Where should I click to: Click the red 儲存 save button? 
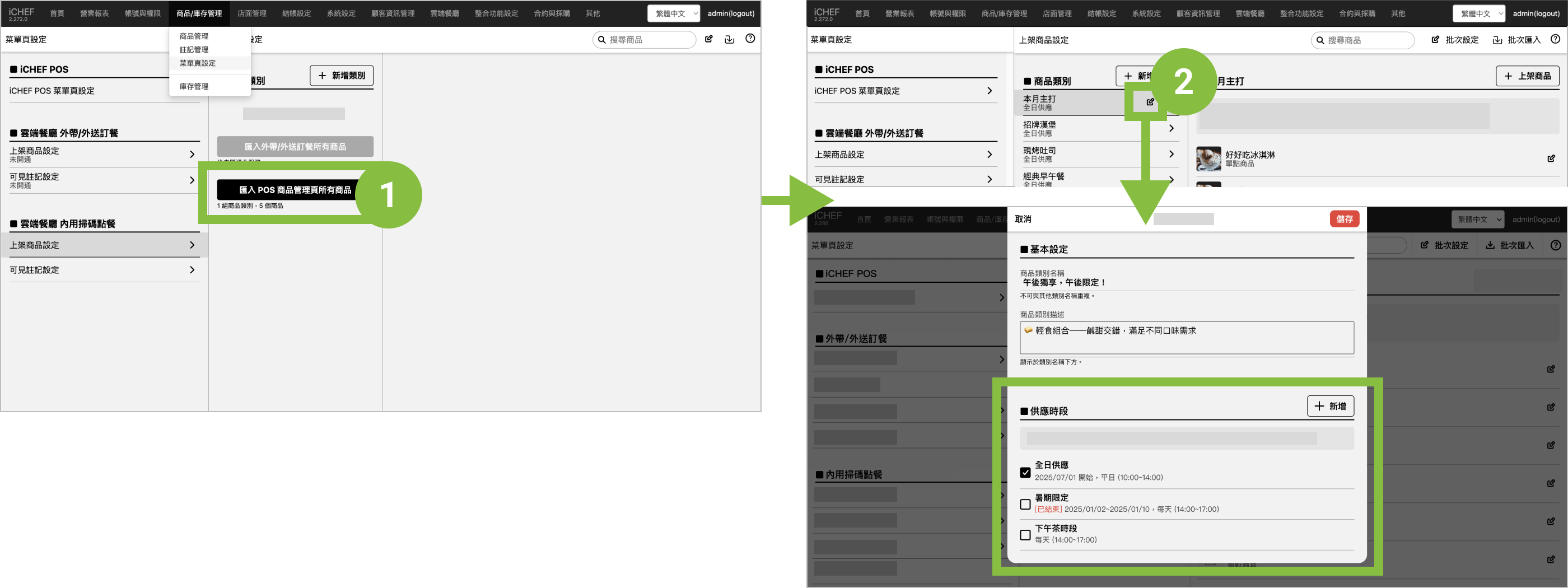(1343, 219)
